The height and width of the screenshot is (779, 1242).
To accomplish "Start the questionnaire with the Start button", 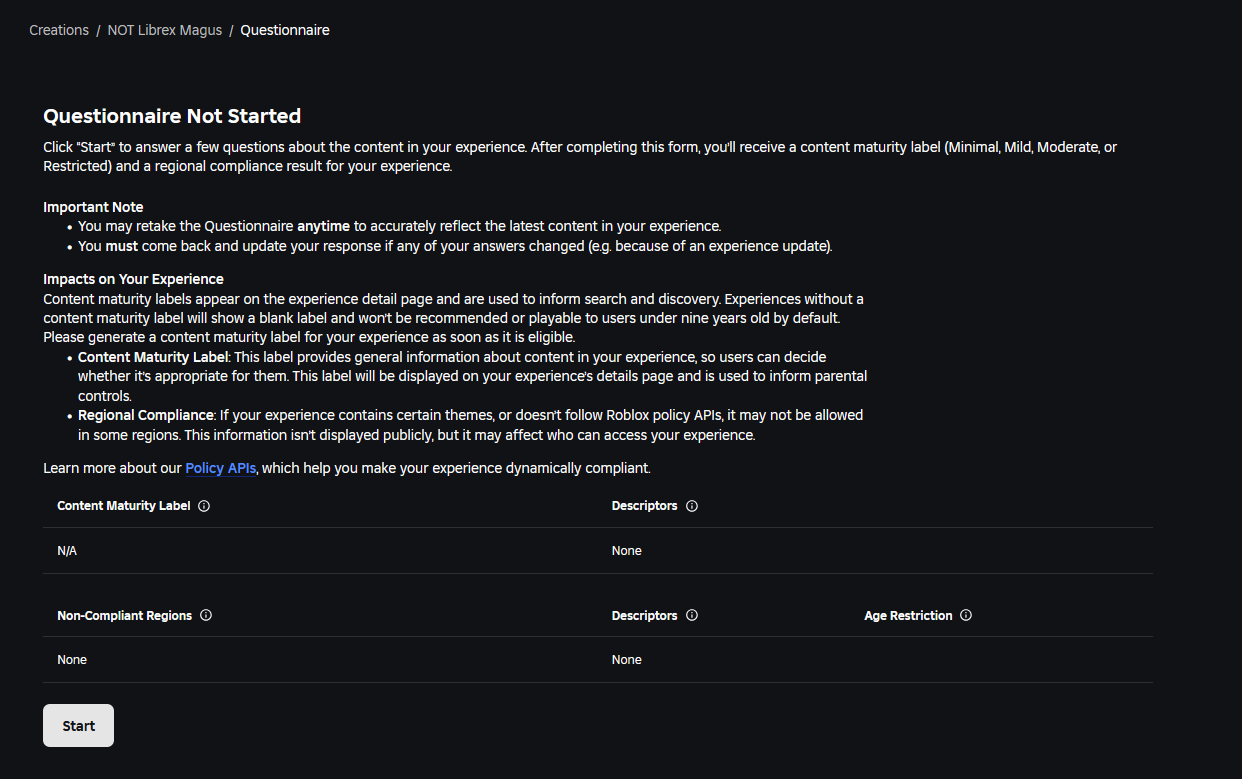I will coord(78,725).
